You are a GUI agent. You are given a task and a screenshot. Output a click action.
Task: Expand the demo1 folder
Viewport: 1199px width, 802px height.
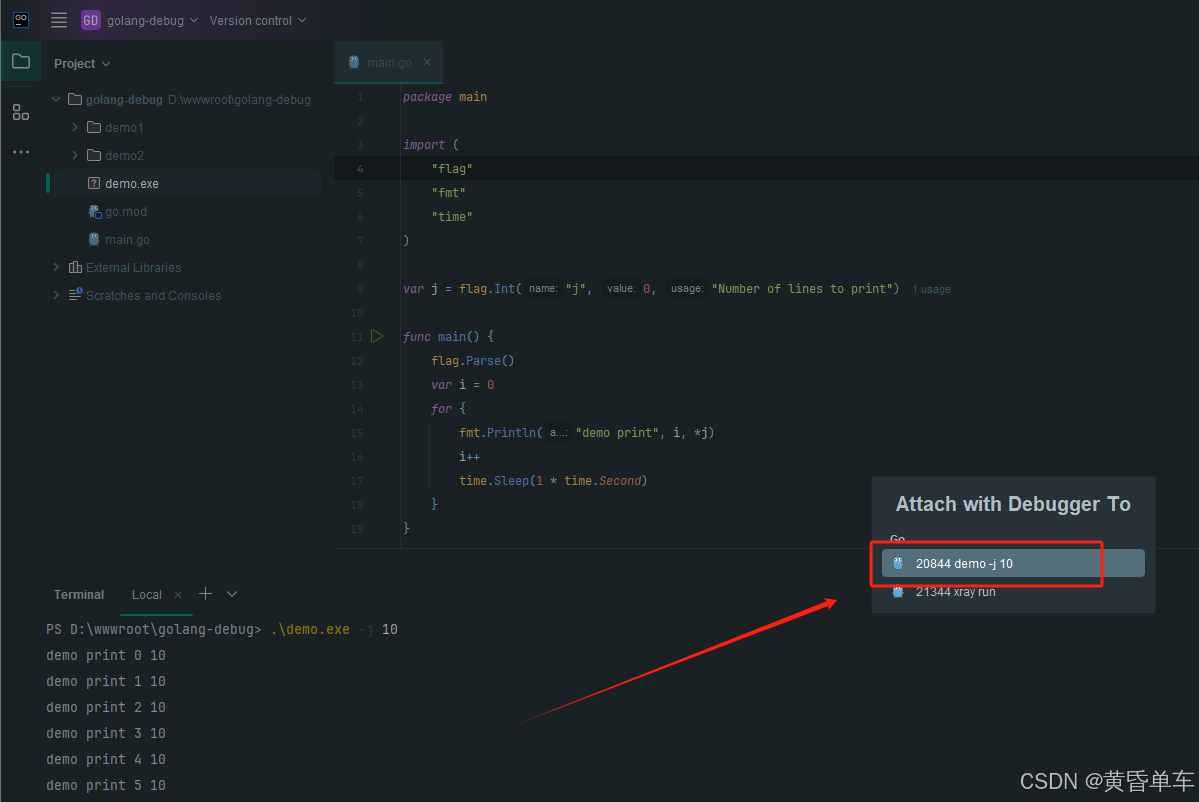point(76,127)
